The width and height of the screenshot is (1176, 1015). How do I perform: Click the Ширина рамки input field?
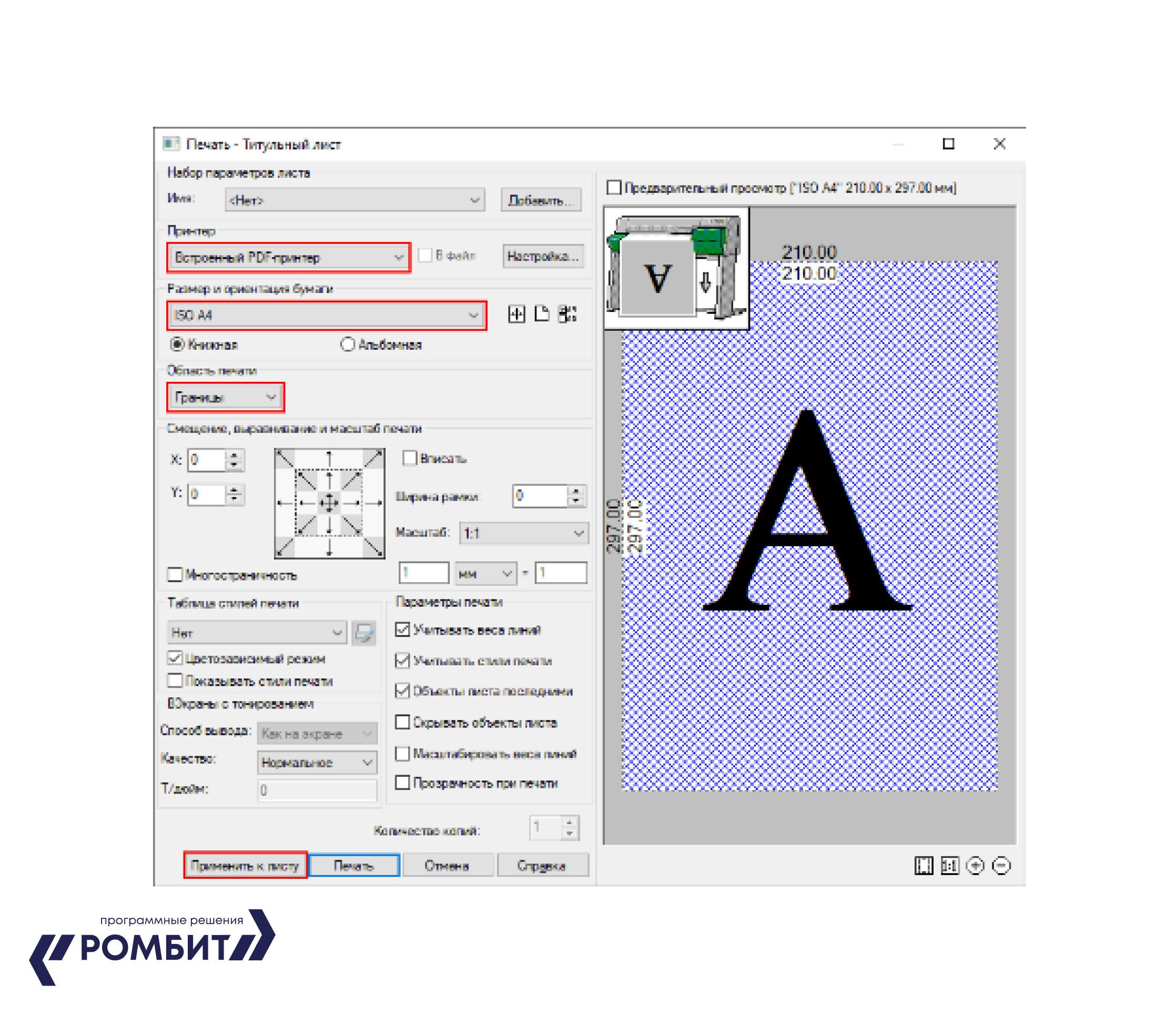point(540,496)
